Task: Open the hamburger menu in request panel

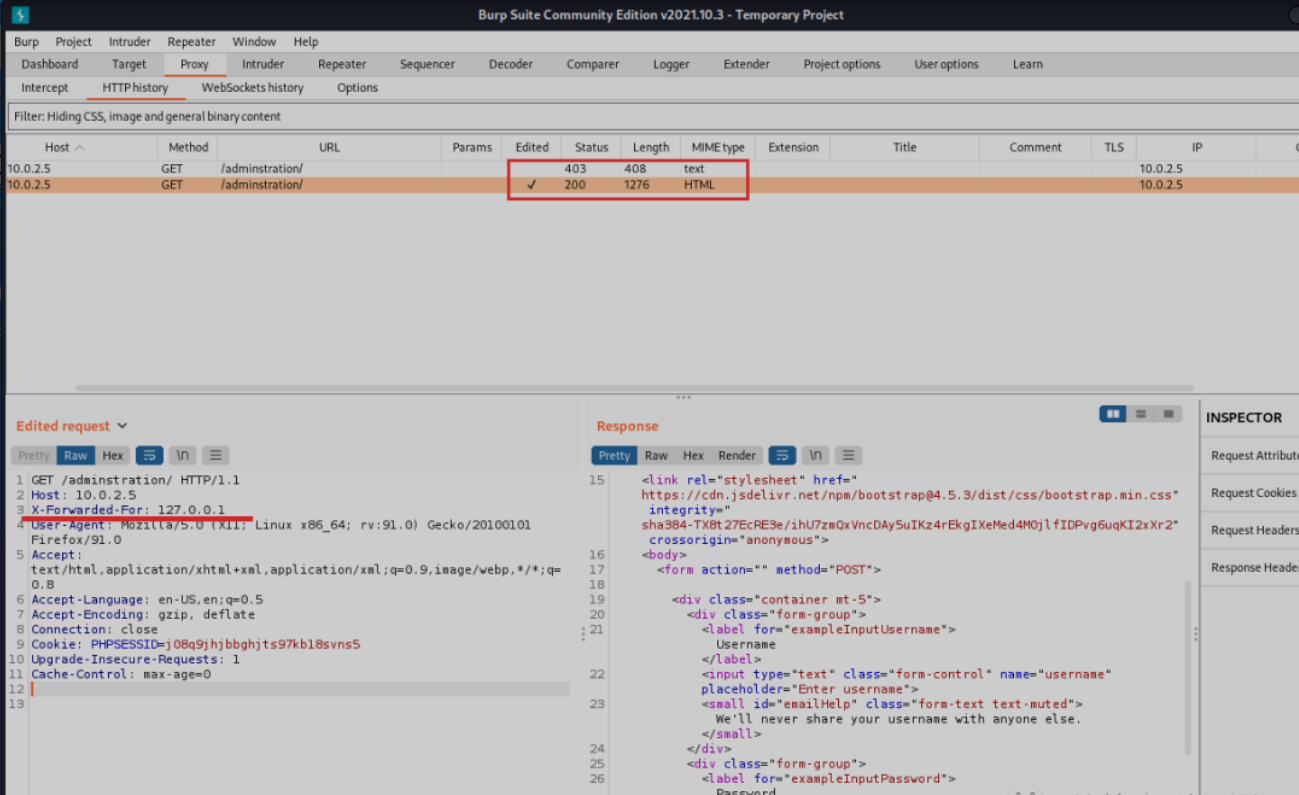Action: click(x=215, y=455)
